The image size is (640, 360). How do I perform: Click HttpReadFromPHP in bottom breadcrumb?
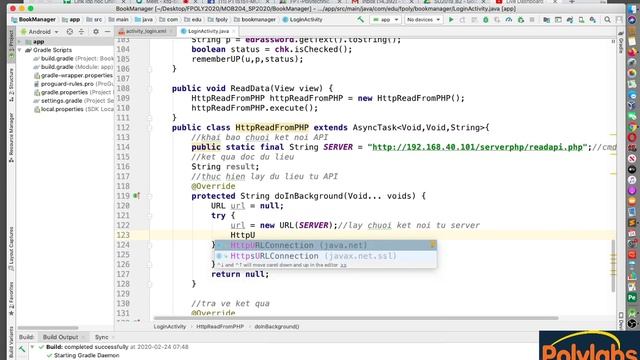click(220, 327)
